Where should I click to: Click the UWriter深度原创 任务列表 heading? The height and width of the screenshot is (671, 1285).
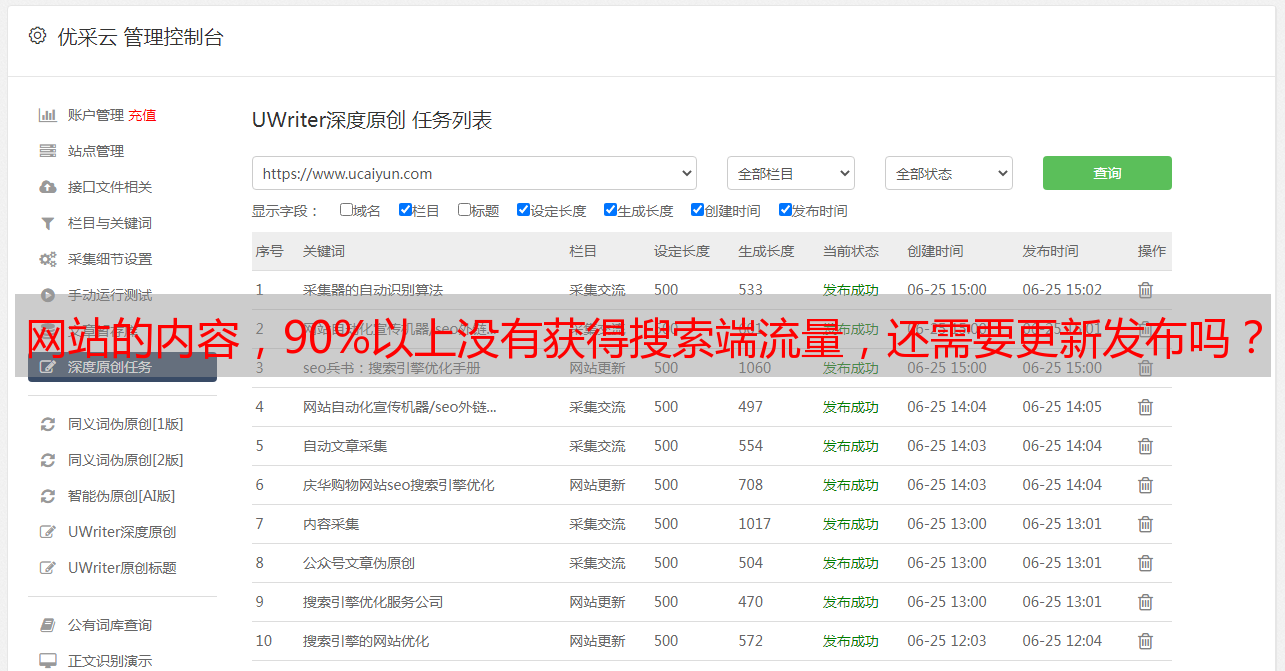pos(372,120)
